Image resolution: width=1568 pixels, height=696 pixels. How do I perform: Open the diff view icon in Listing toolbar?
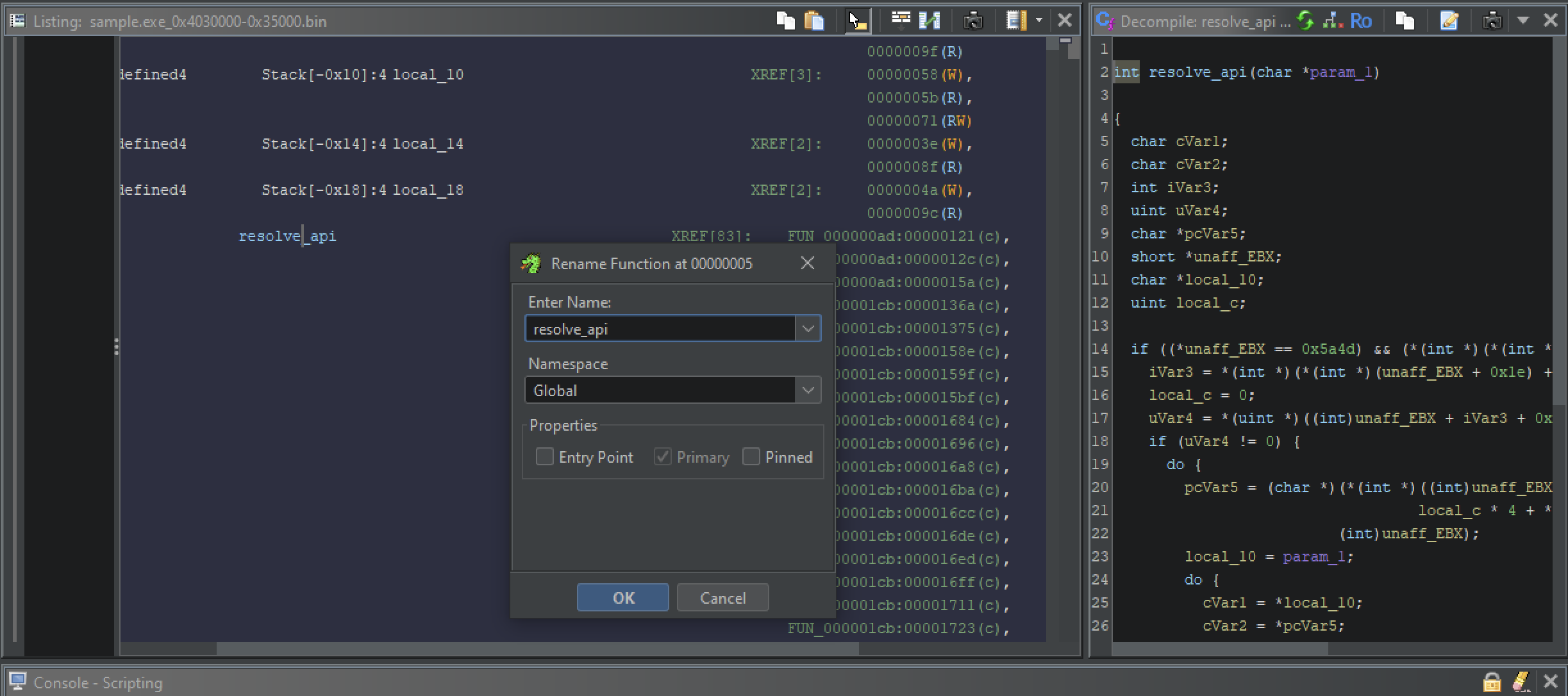(930, 21)
